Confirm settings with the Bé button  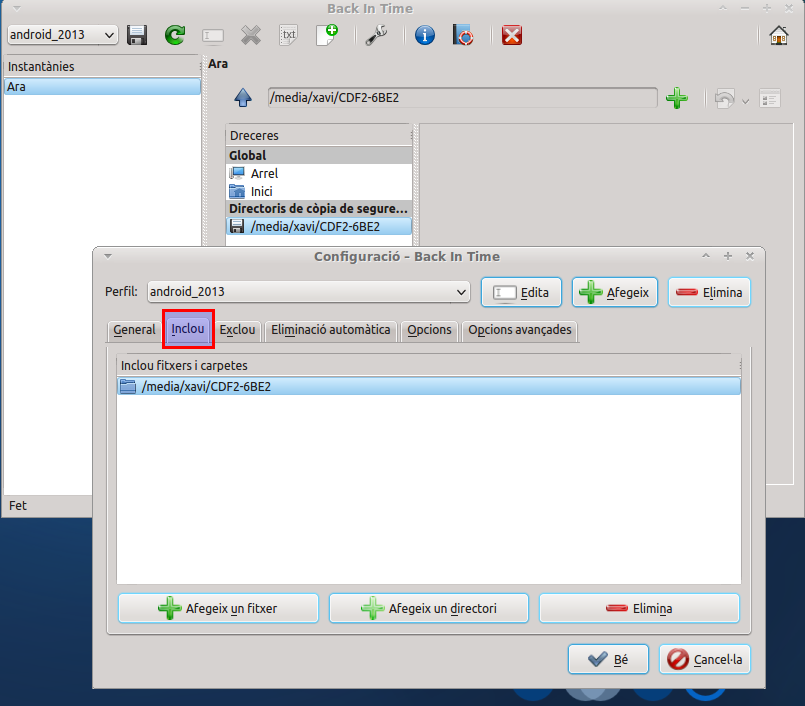pos(608,660)
